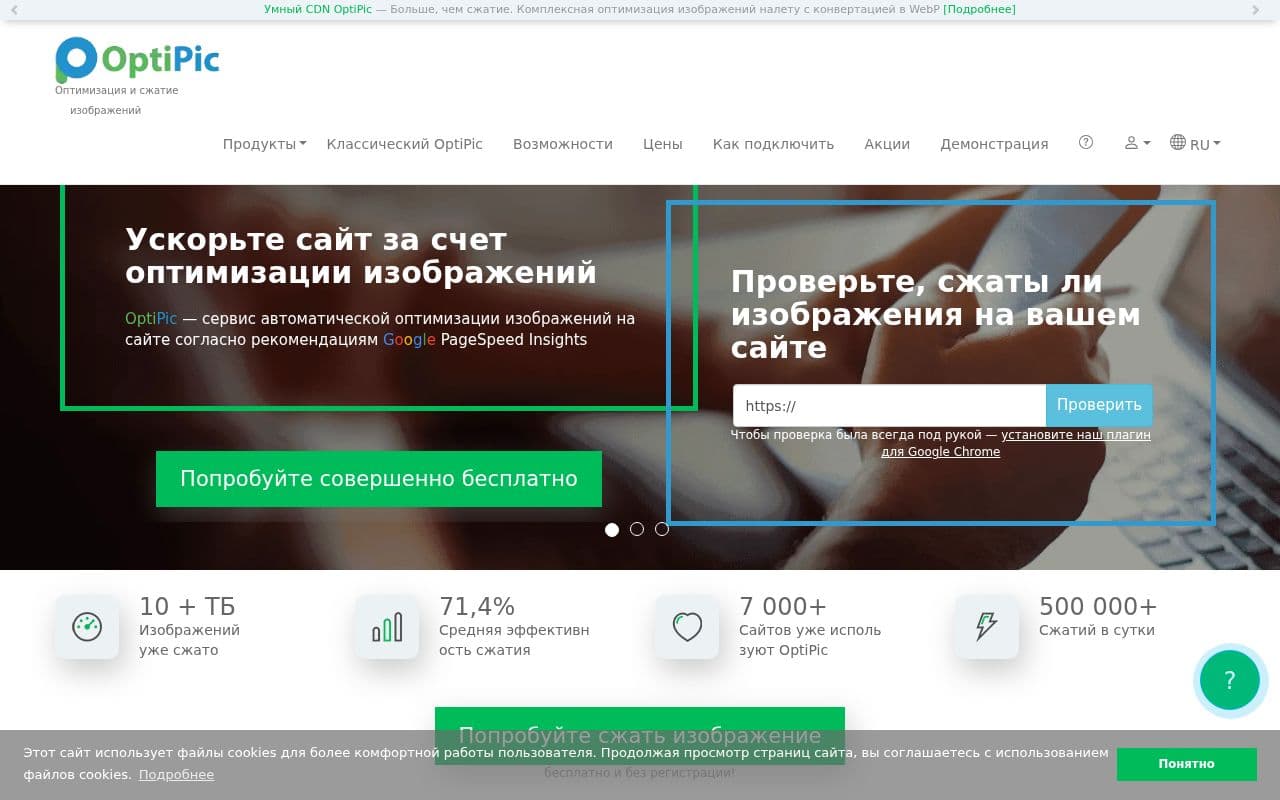
Task: Switch to the Возможности section
Action: click(562, 143)
